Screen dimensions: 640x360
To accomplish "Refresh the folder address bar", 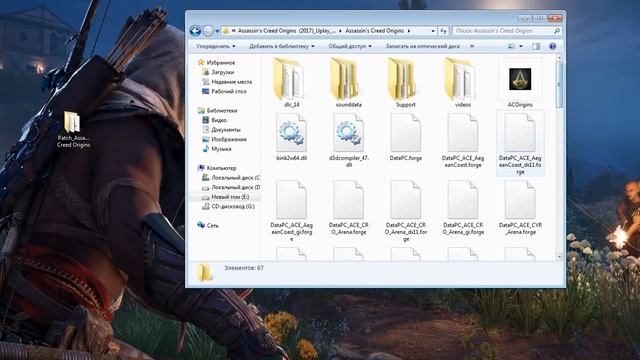I will (x=443, y=31).
